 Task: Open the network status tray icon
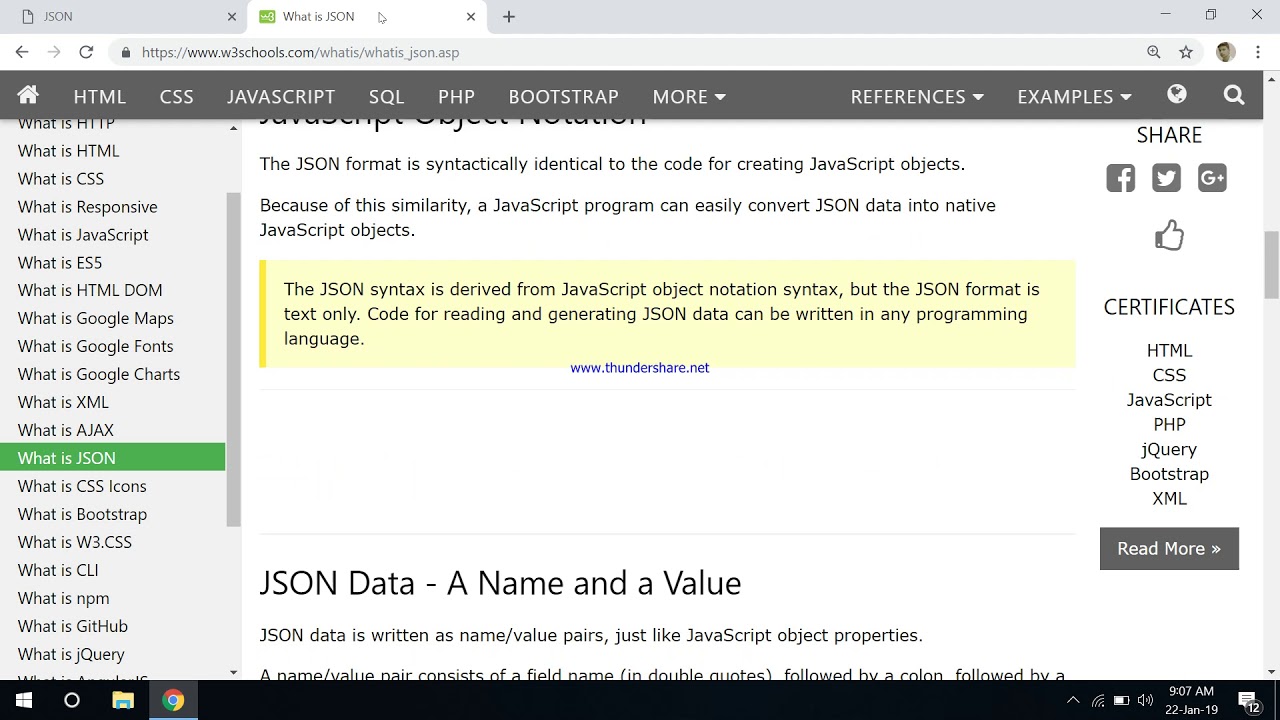1098,700
